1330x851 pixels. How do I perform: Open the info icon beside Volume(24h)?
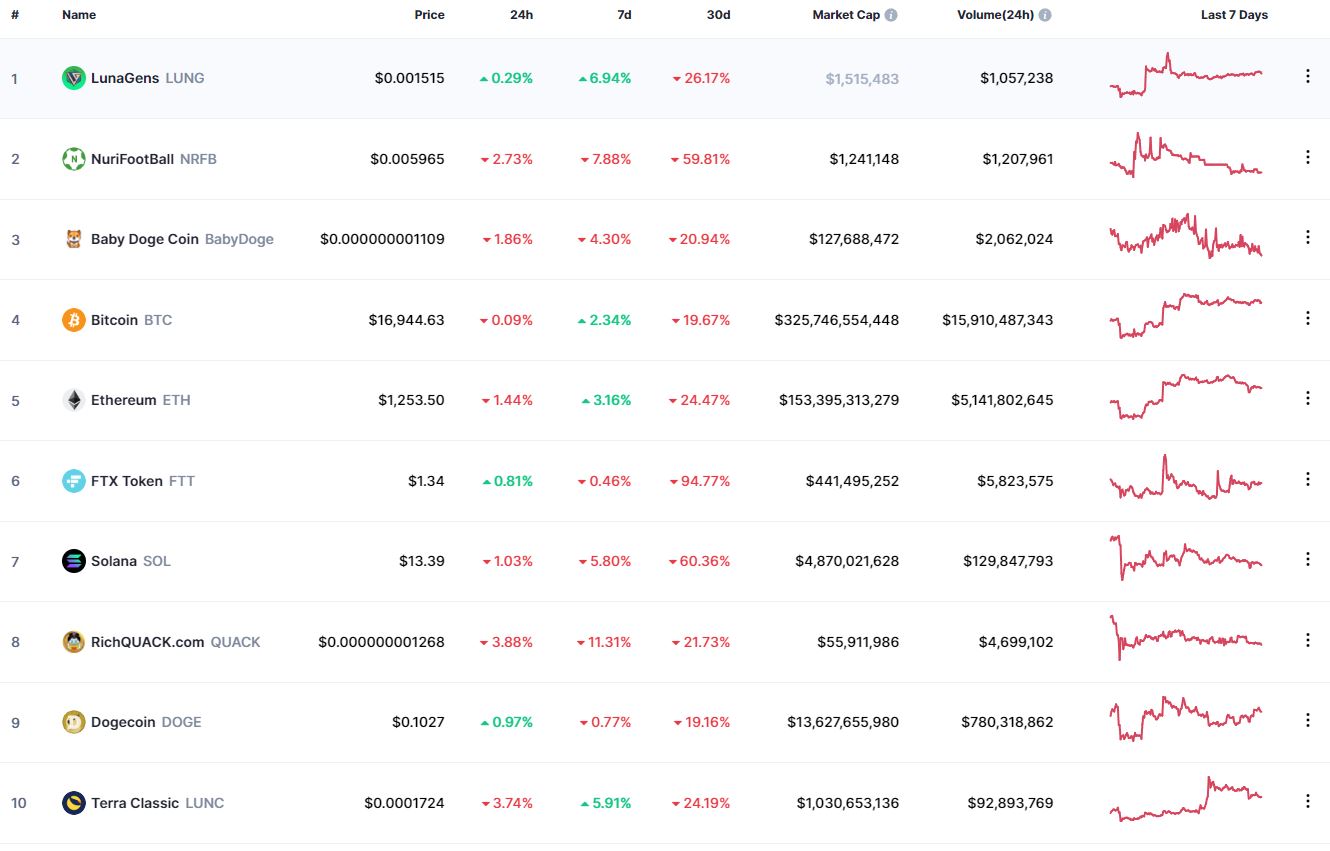pyautogui.click(x=1045, y=15)
